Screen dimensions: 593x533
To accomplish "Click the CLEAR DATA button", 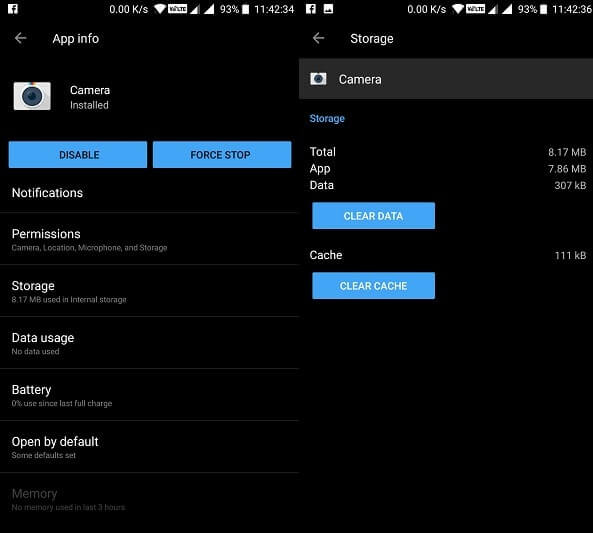I will tap(373, 216).
